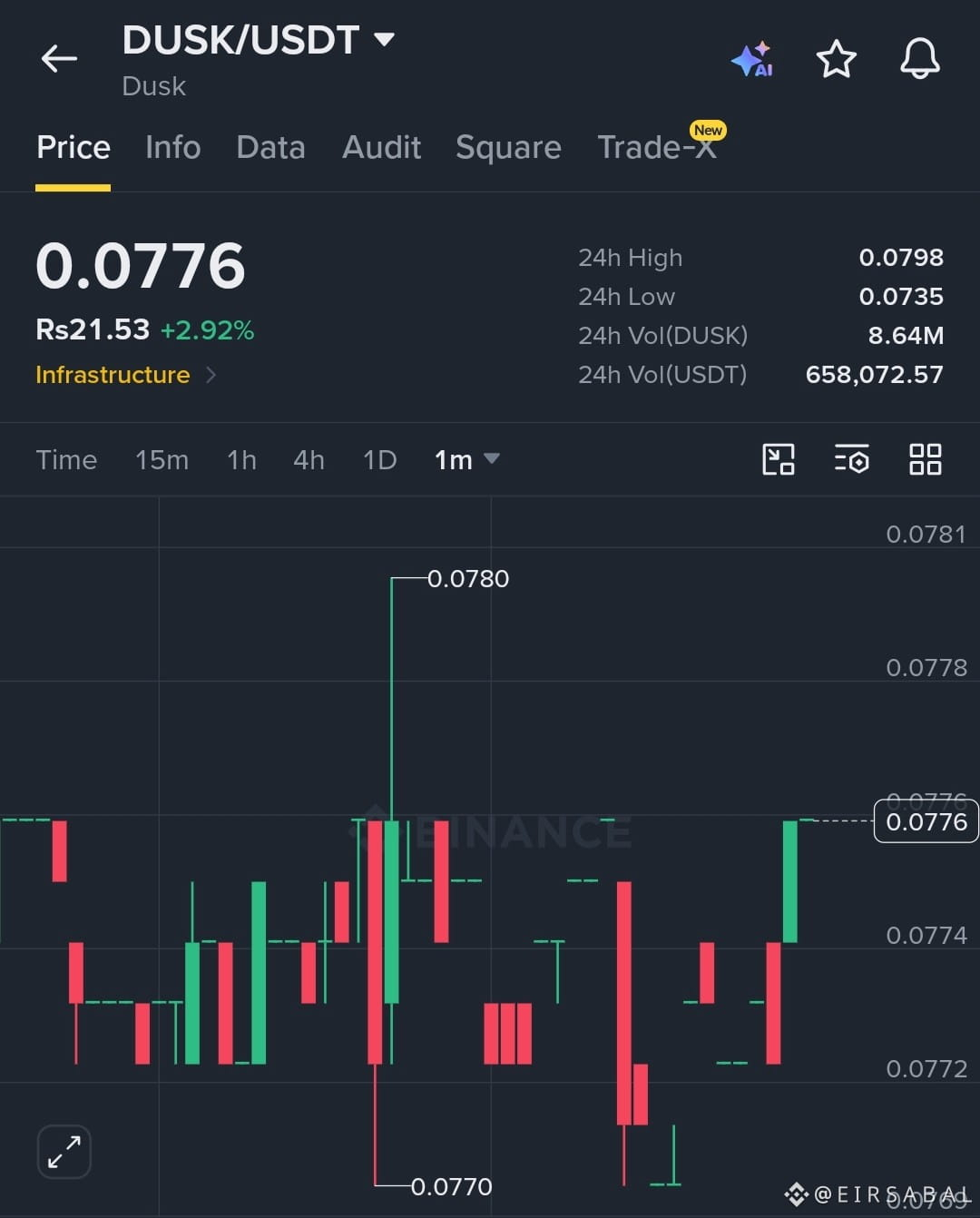Click the 24h Vol(DUSK) value 8.64M
Screen dimensions: 980x1218
(x=906, y=336)
